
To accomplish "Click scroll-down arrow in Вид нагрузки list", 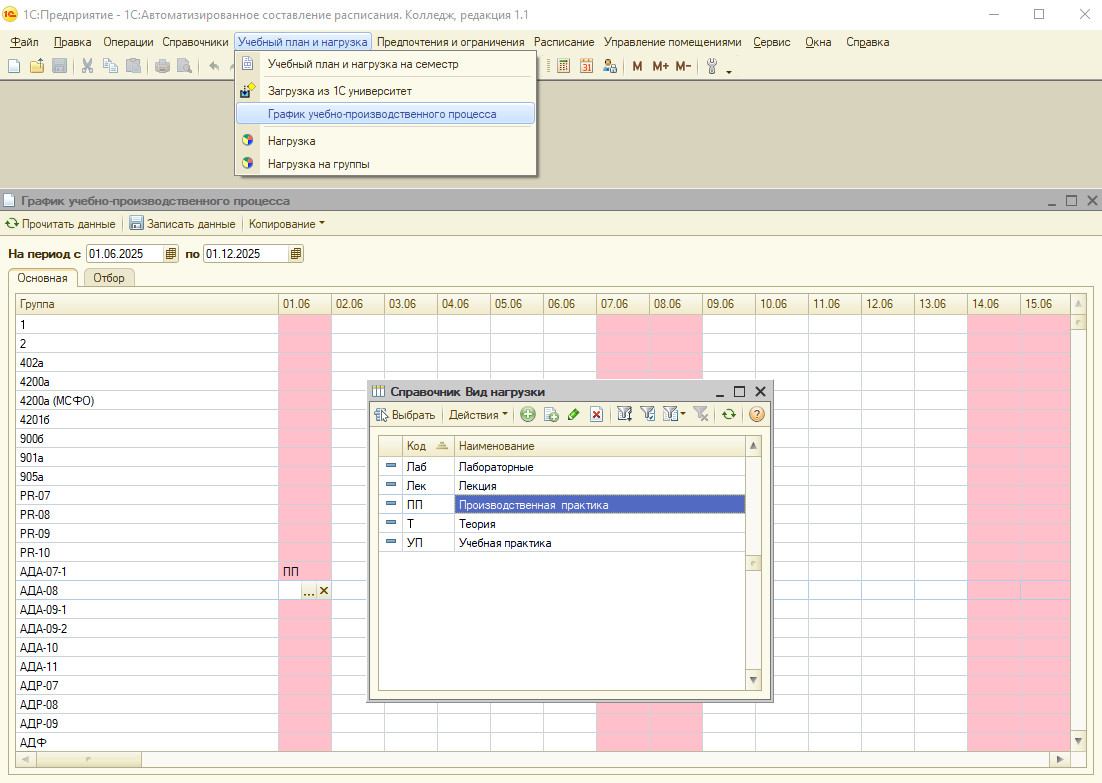I will click(753, 680).
